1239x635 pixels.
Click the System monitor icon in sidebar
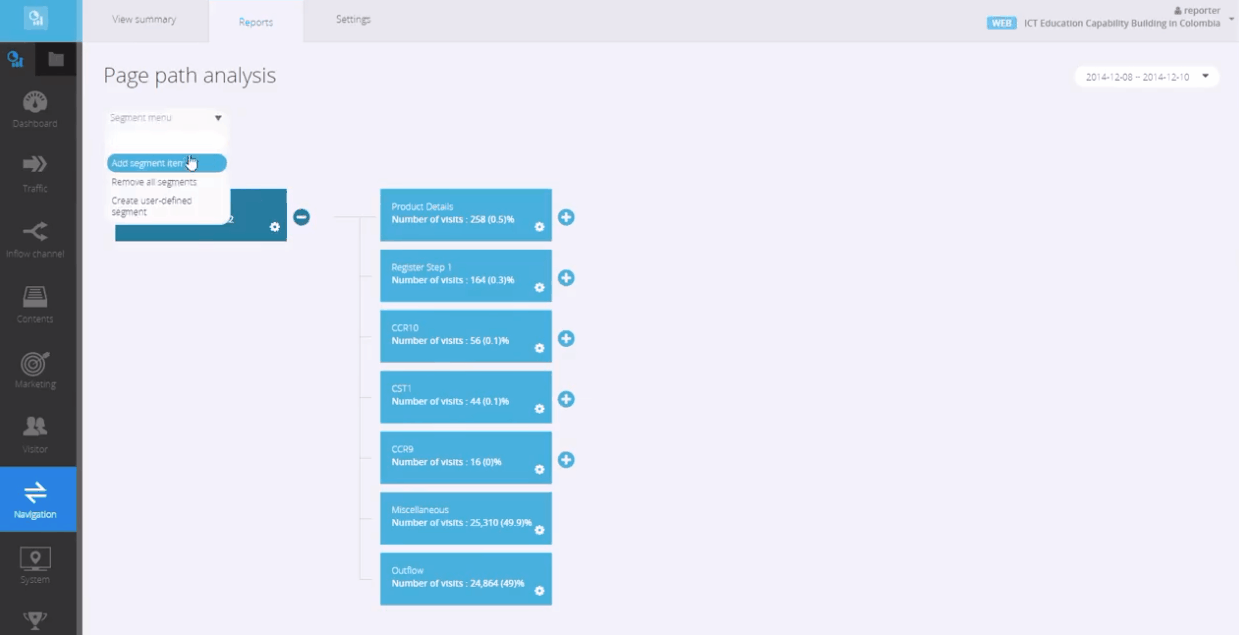click(35, 564)
